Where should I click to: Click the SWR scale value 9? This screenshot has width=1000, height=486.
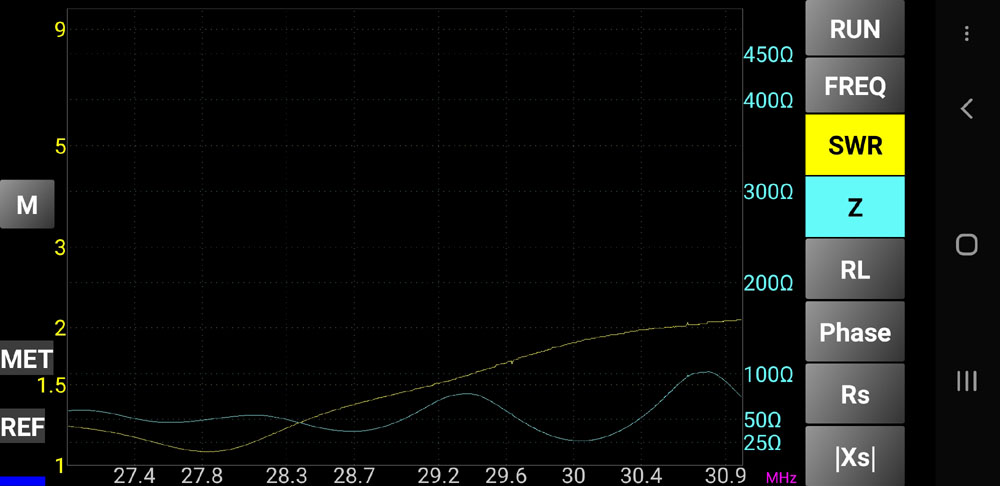(x=60, y=29)
